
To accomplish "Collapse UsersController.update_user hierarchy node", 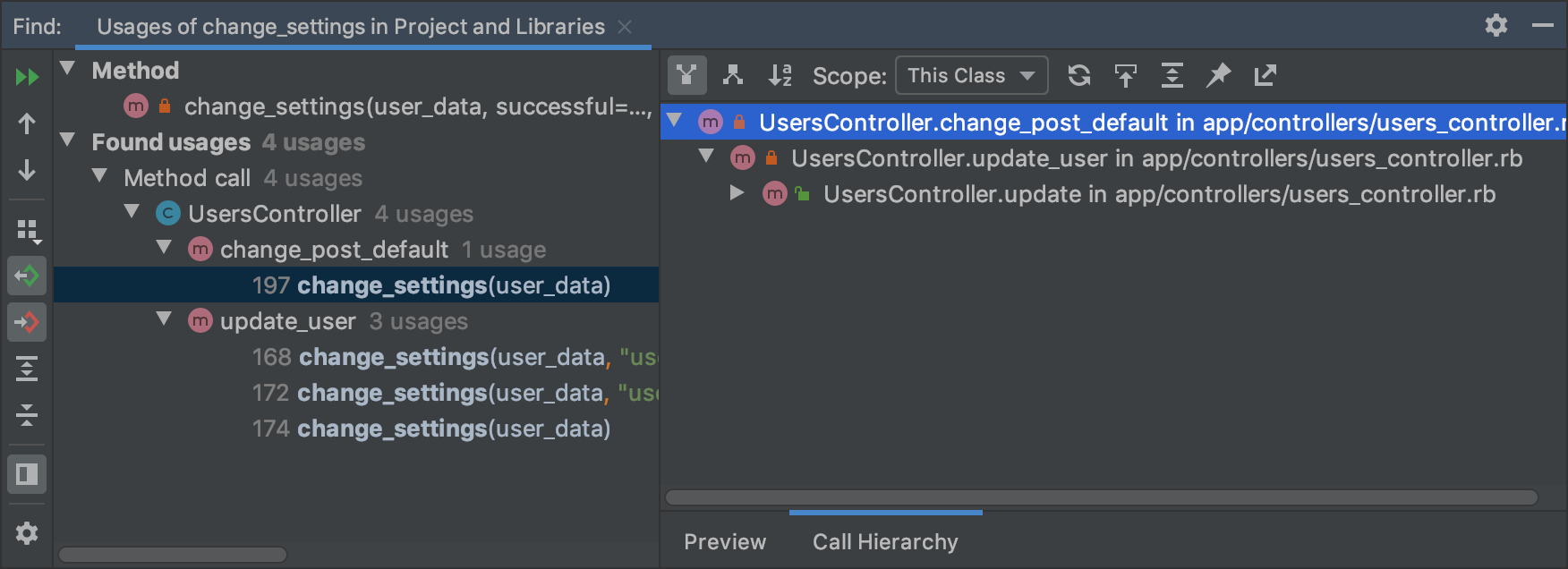I will pos(706,157).
